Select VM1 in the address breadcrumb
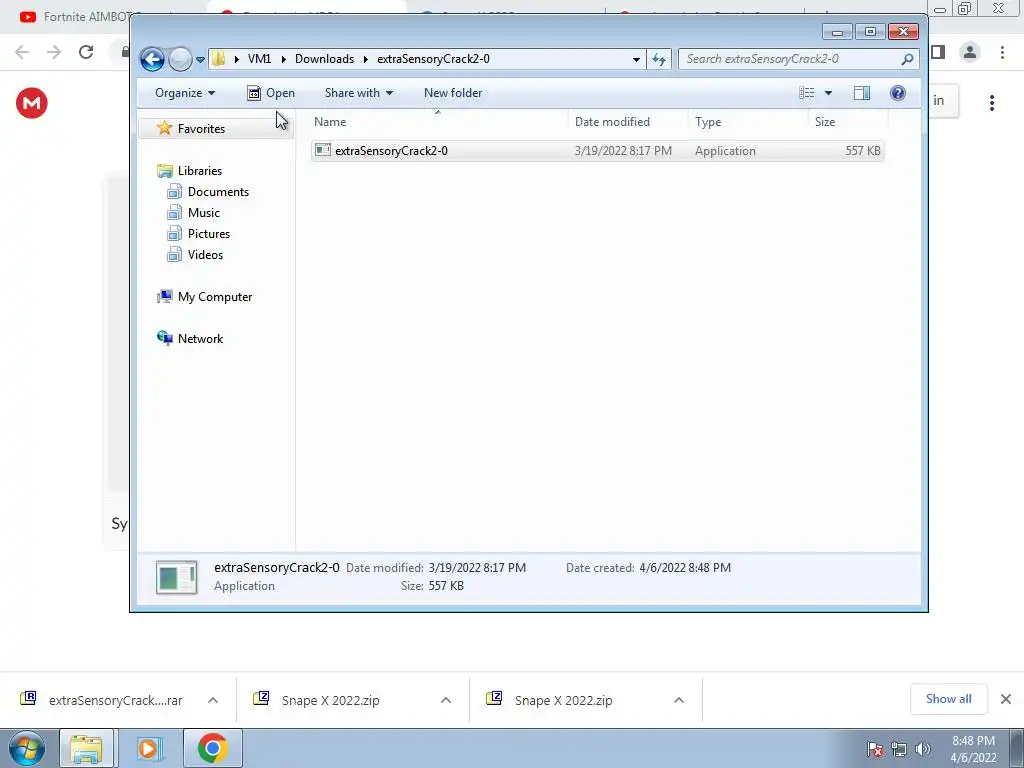This screenshot has width=1024, height=768. tap(259, 59)
